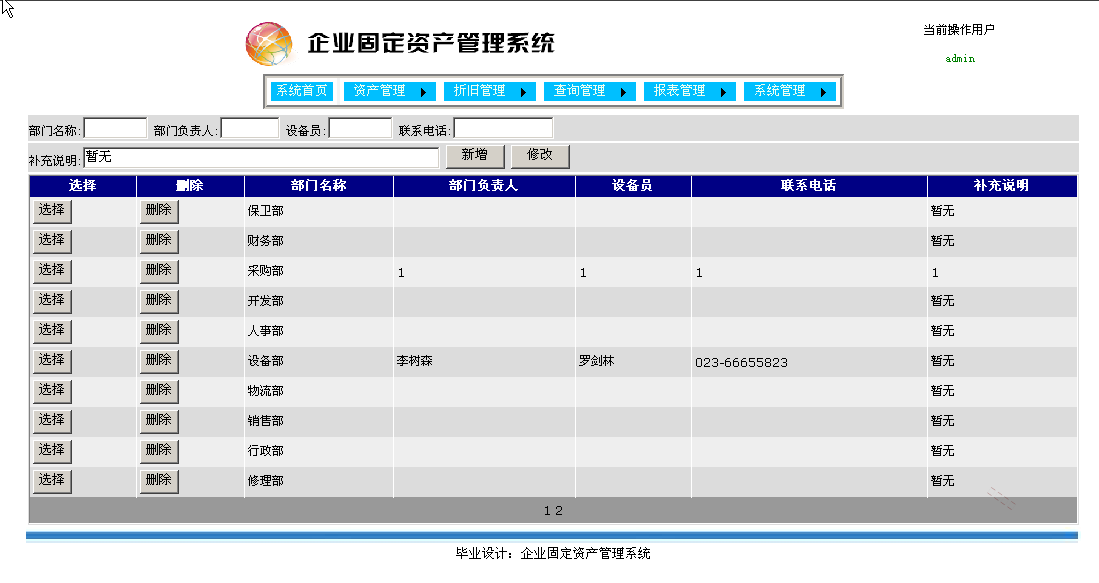Expand the arrow beside 折旧管理
This screenshot has width=1099, height=583.
pyautogui.click(x=523, y=92)
